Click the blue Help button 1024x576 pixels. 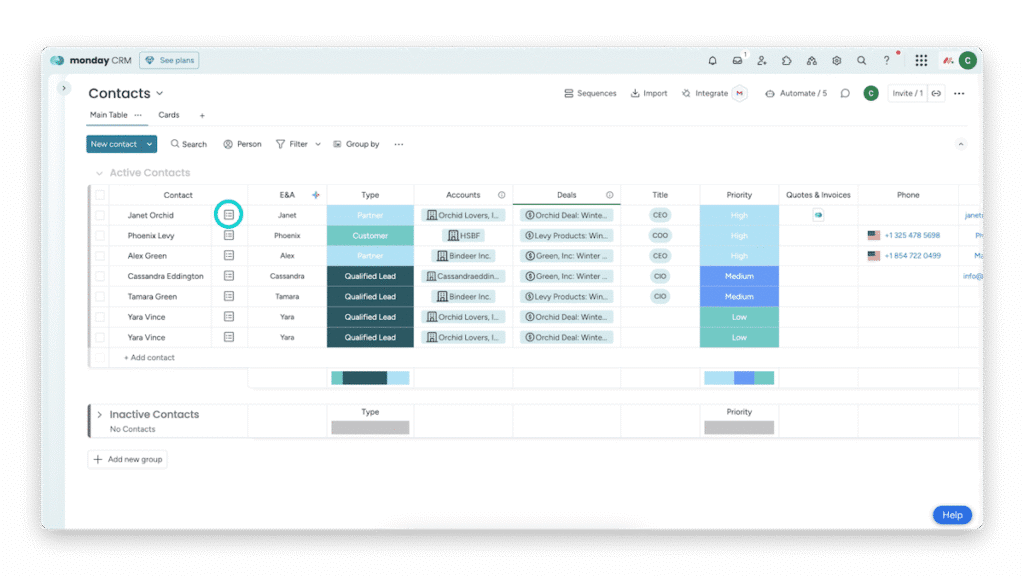952,515
